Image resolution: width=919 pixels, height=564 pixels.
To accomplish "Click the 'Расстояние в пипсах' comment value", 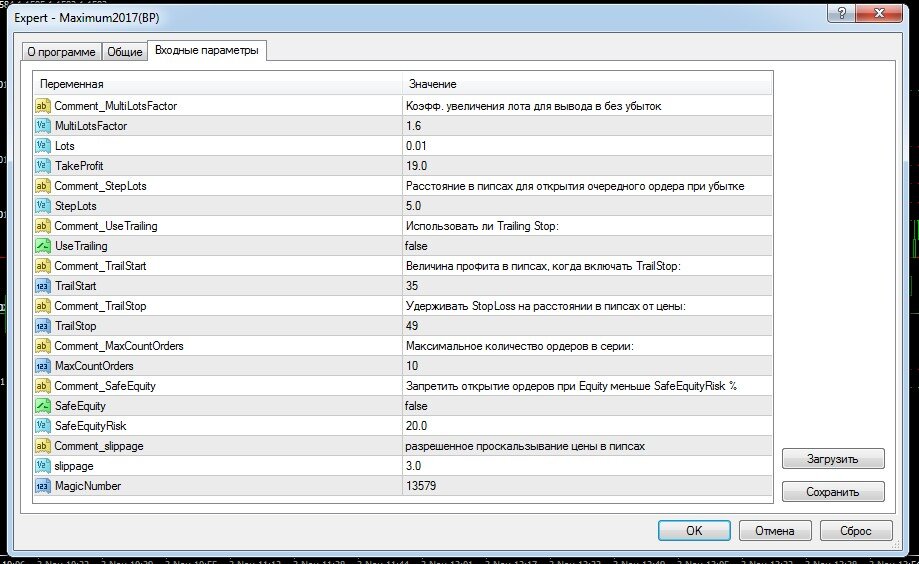I will coord(575,186).
